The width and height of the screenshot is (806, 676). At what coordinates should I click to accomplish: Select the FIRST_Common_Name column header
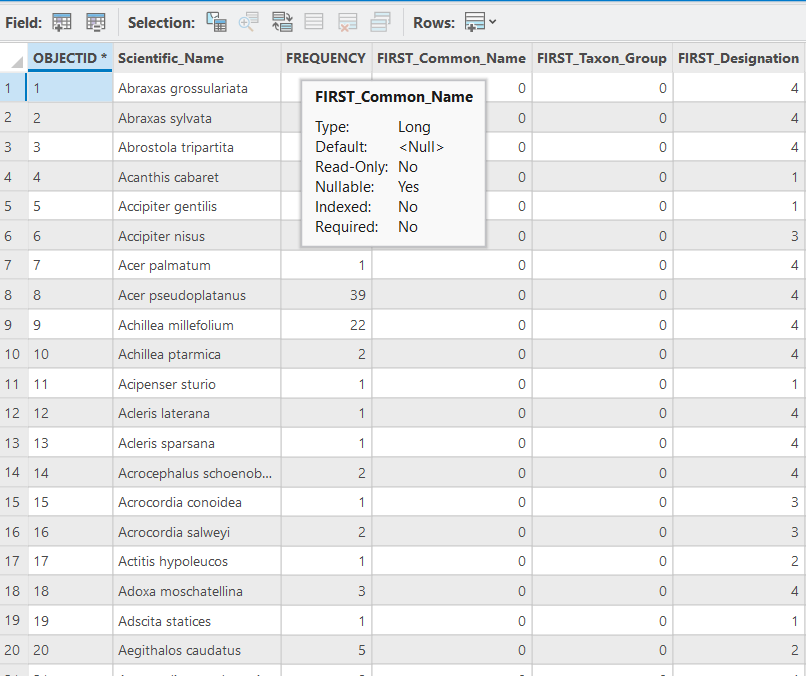click(x=452, y=58)
